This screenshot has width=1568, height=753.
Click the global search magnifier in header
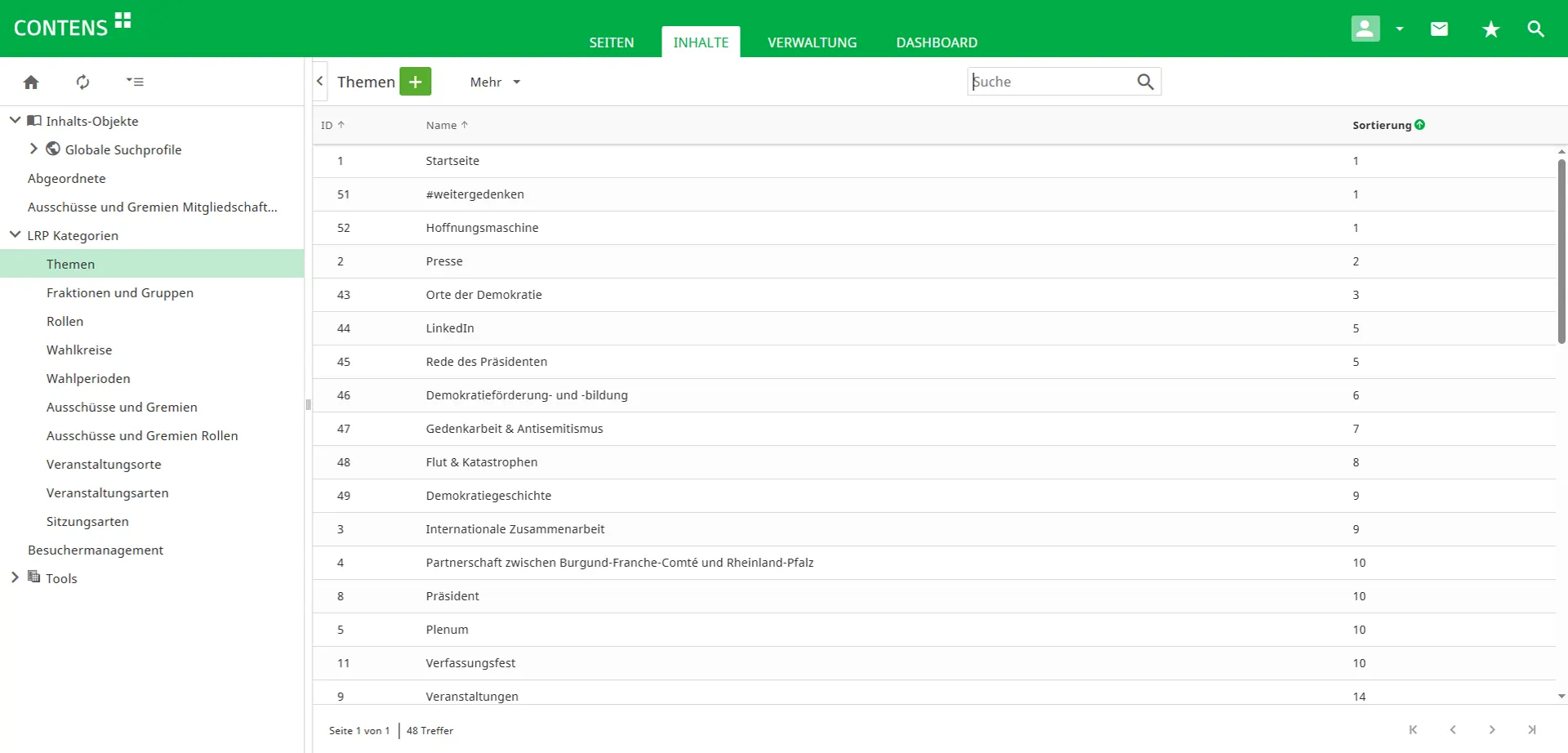pos(1535,29)
